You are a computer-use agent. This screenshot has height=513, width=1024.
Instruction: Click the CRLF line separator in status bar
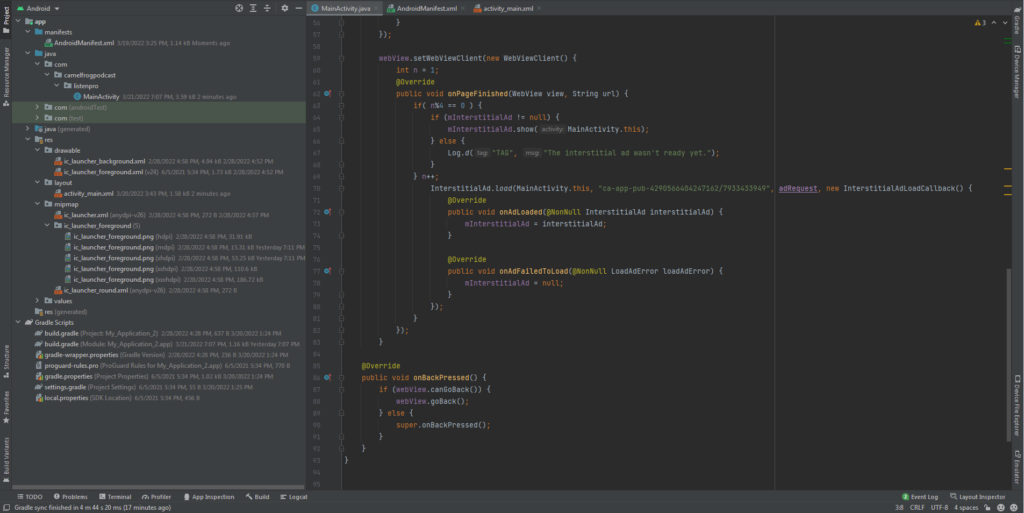916,508
